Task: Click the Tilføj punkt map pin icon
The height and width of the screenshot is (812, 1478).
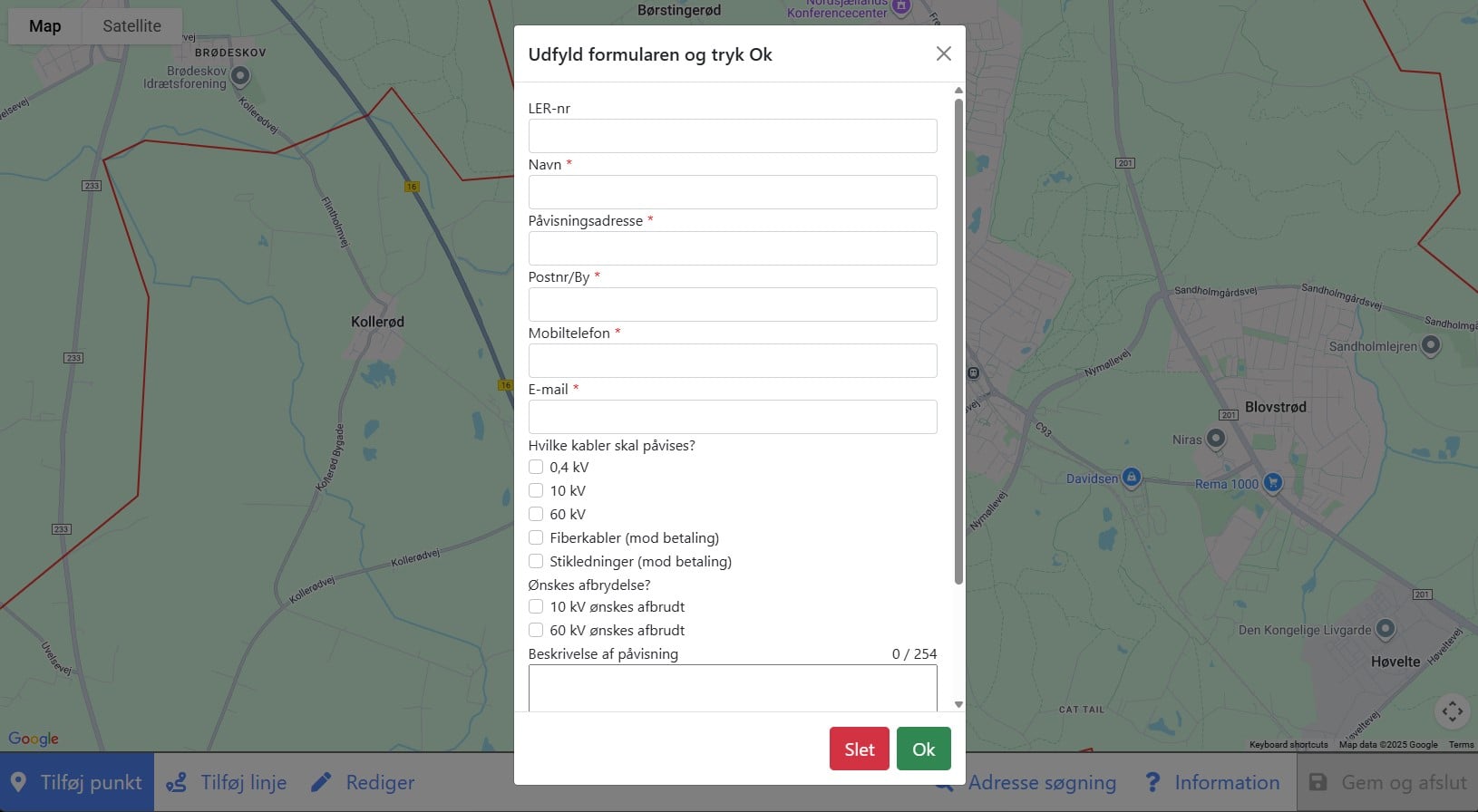Action: 18,782
